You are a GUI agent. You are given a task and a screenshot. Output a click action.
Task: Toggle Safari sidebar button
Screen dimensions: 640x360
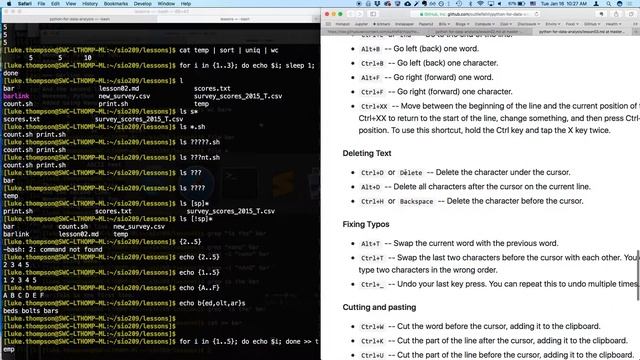pos(373,14)
